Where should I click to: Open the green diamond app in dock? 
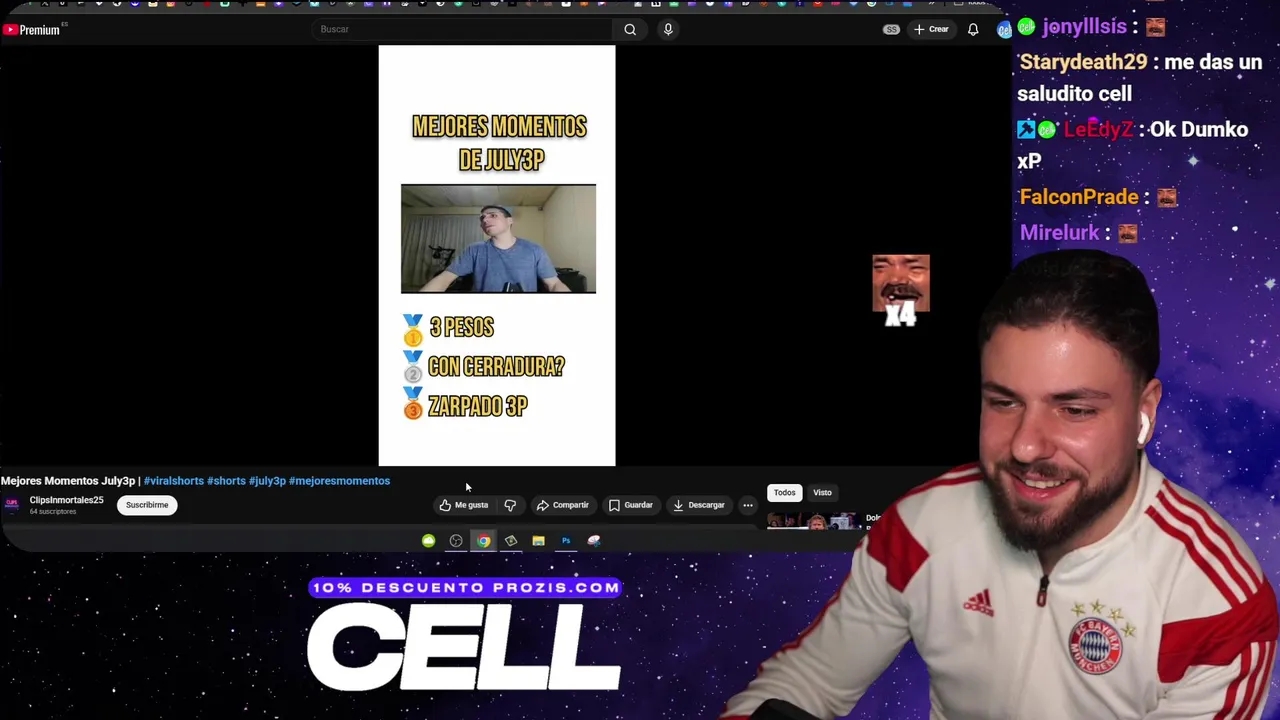[x=511, y=541]
